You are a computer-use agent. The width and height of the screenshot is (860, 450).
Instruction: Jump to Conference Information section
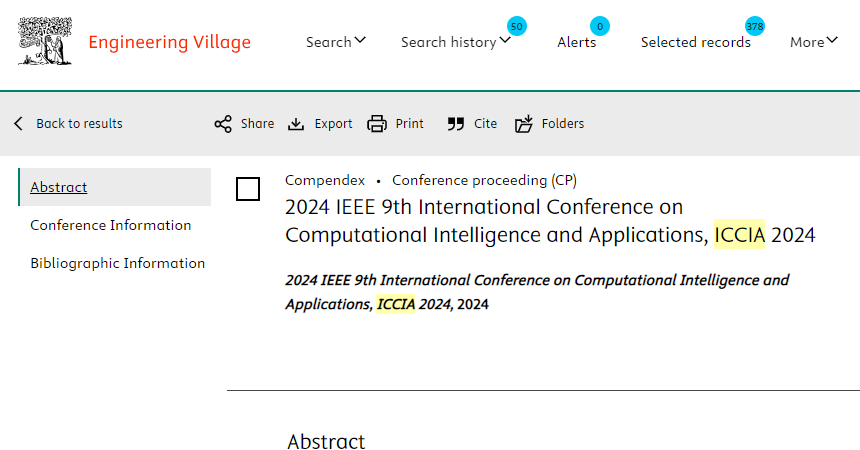[111, 225]
